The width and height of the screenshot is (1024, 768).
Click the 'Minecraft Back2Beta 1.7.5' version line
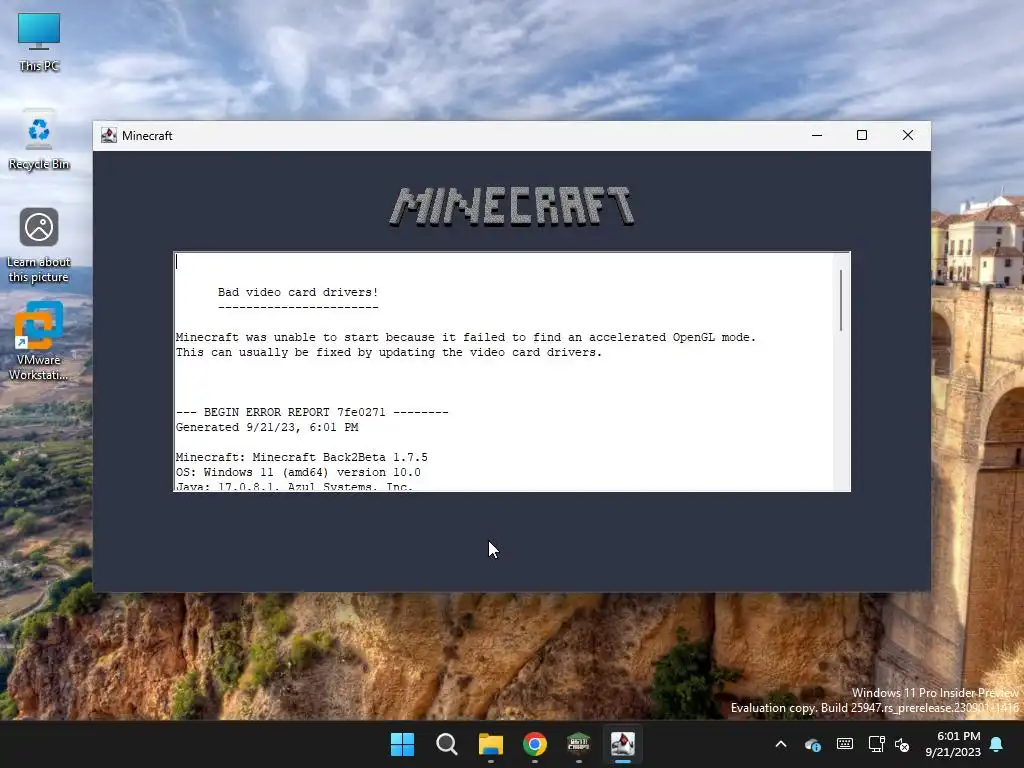pos(302,457)
